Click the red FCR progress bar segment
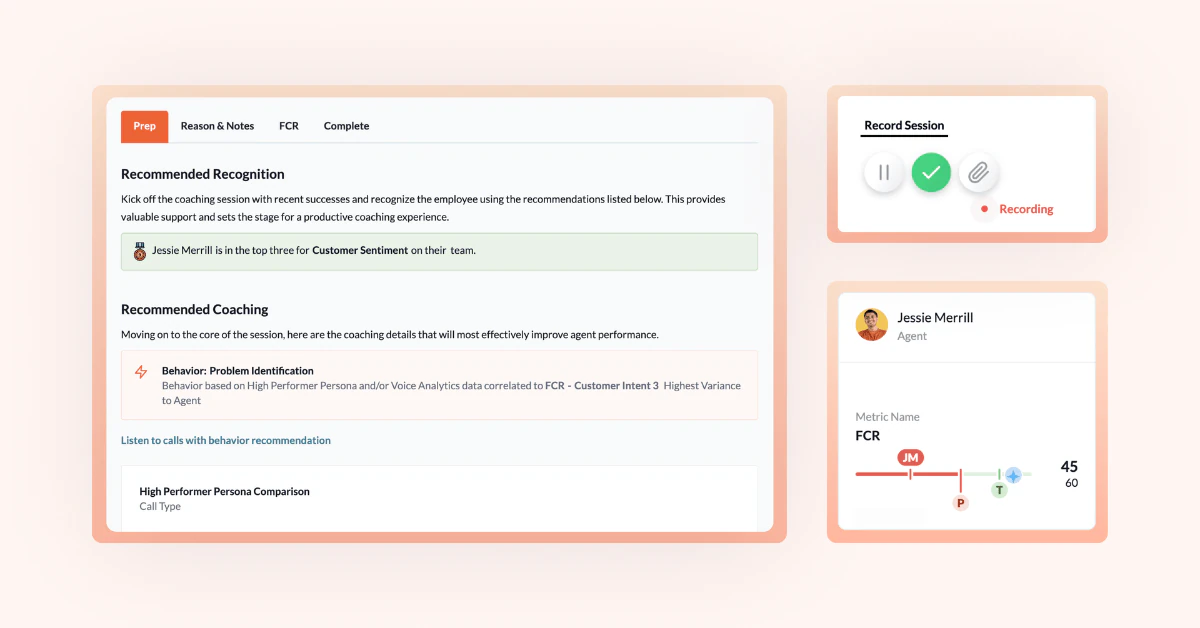Viewport: 1200px width, 628px height. click(908, 474)
